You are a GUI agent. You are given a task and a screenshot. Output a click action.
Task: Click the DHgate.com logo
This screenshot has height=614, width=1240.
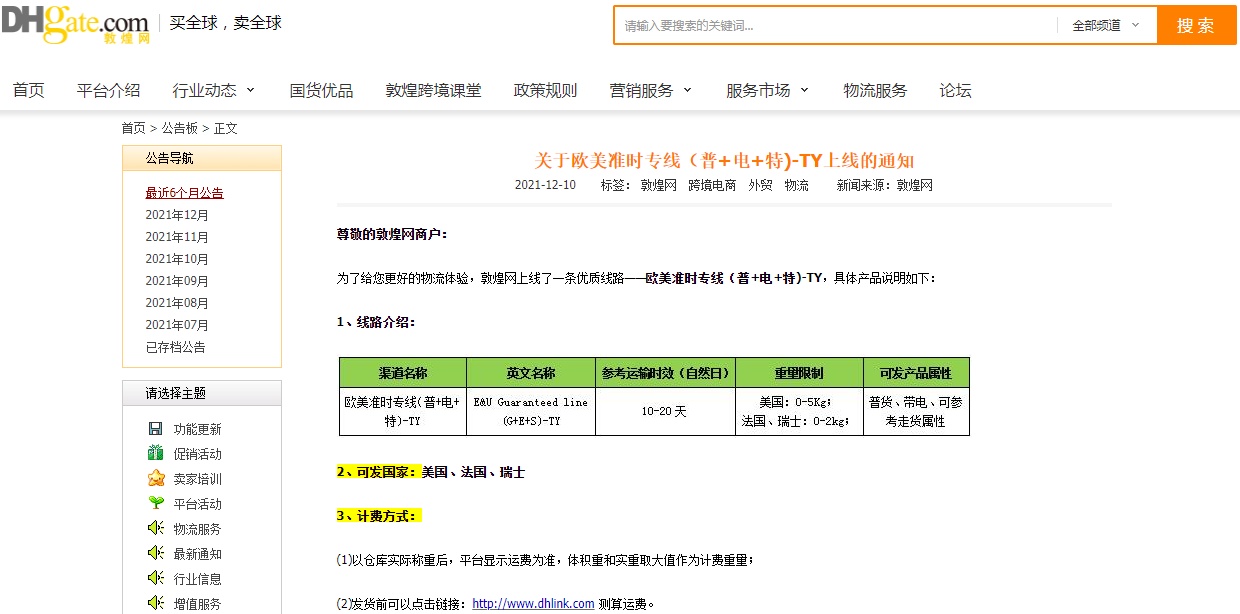click(75, 24)
